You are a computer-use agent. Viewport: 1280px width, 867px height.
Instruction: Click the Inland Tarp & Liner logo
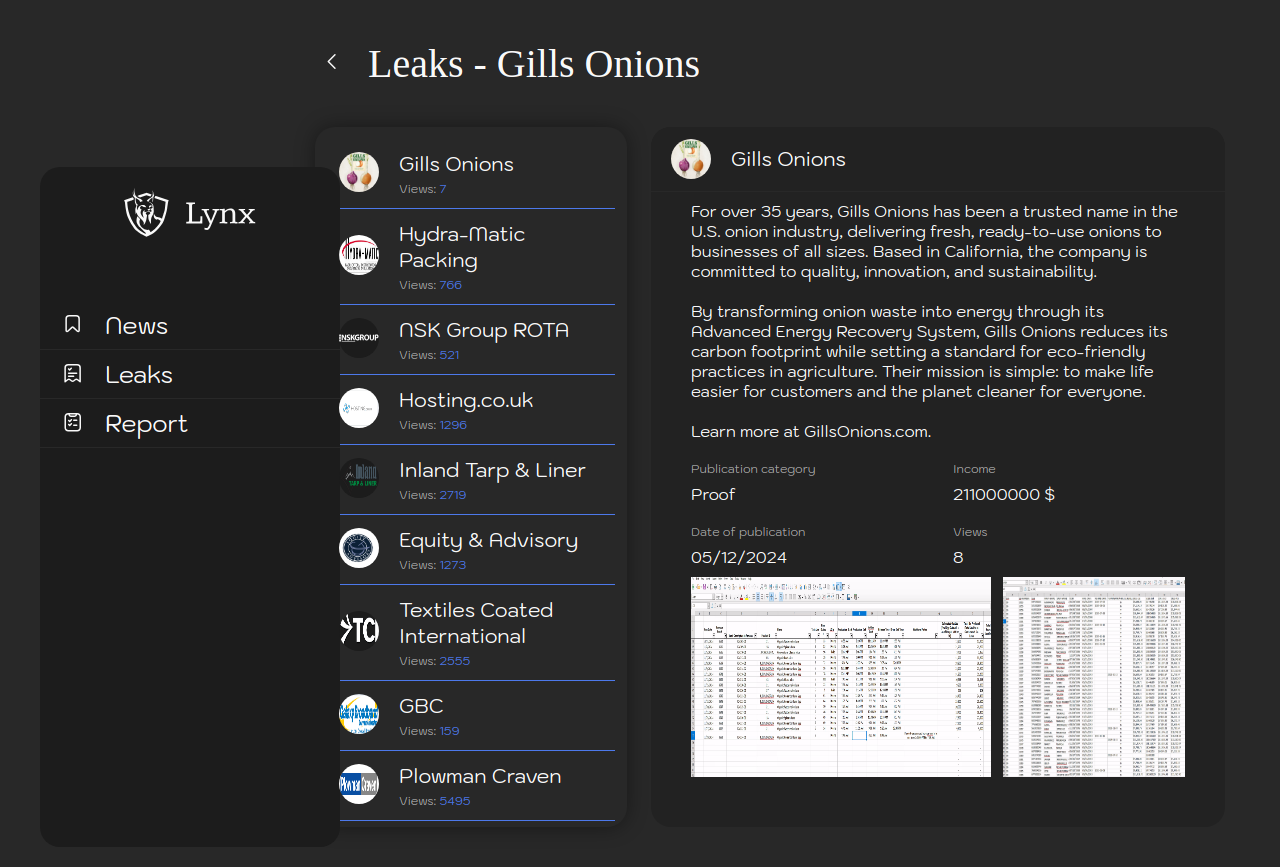tap(359, 478)
